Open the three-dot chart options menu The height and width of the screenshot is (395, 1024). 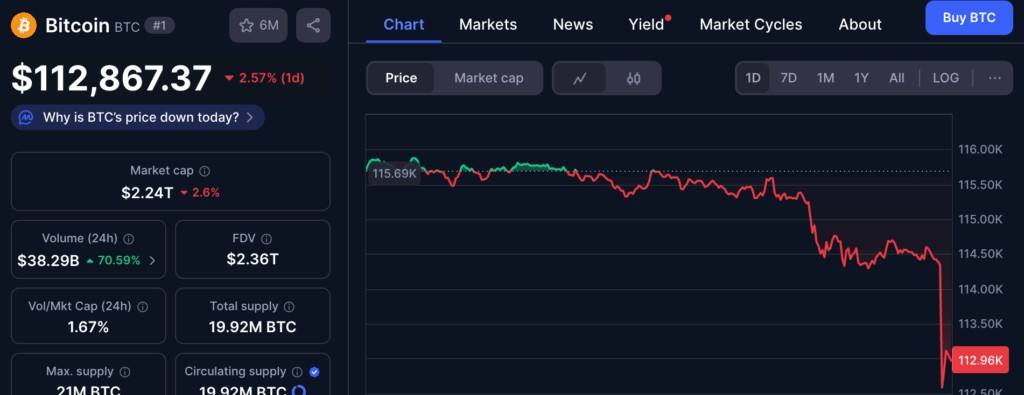[x=995, y=78]
